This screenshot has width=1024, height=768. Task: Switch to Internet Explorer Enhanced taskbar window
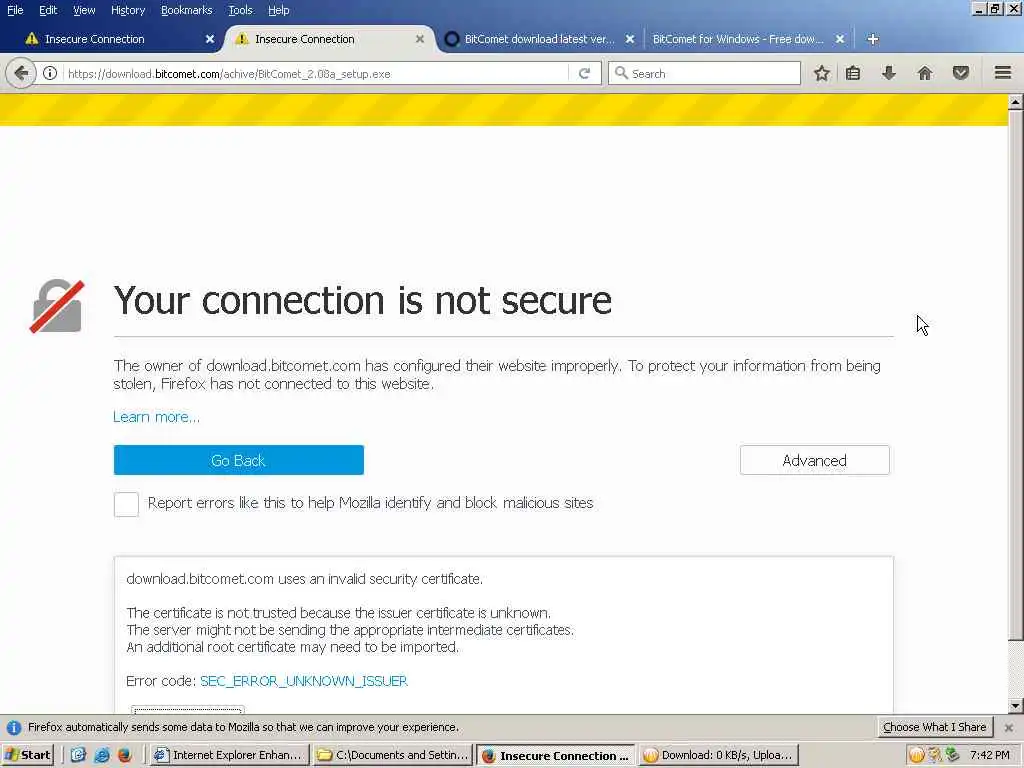[229, 755]
